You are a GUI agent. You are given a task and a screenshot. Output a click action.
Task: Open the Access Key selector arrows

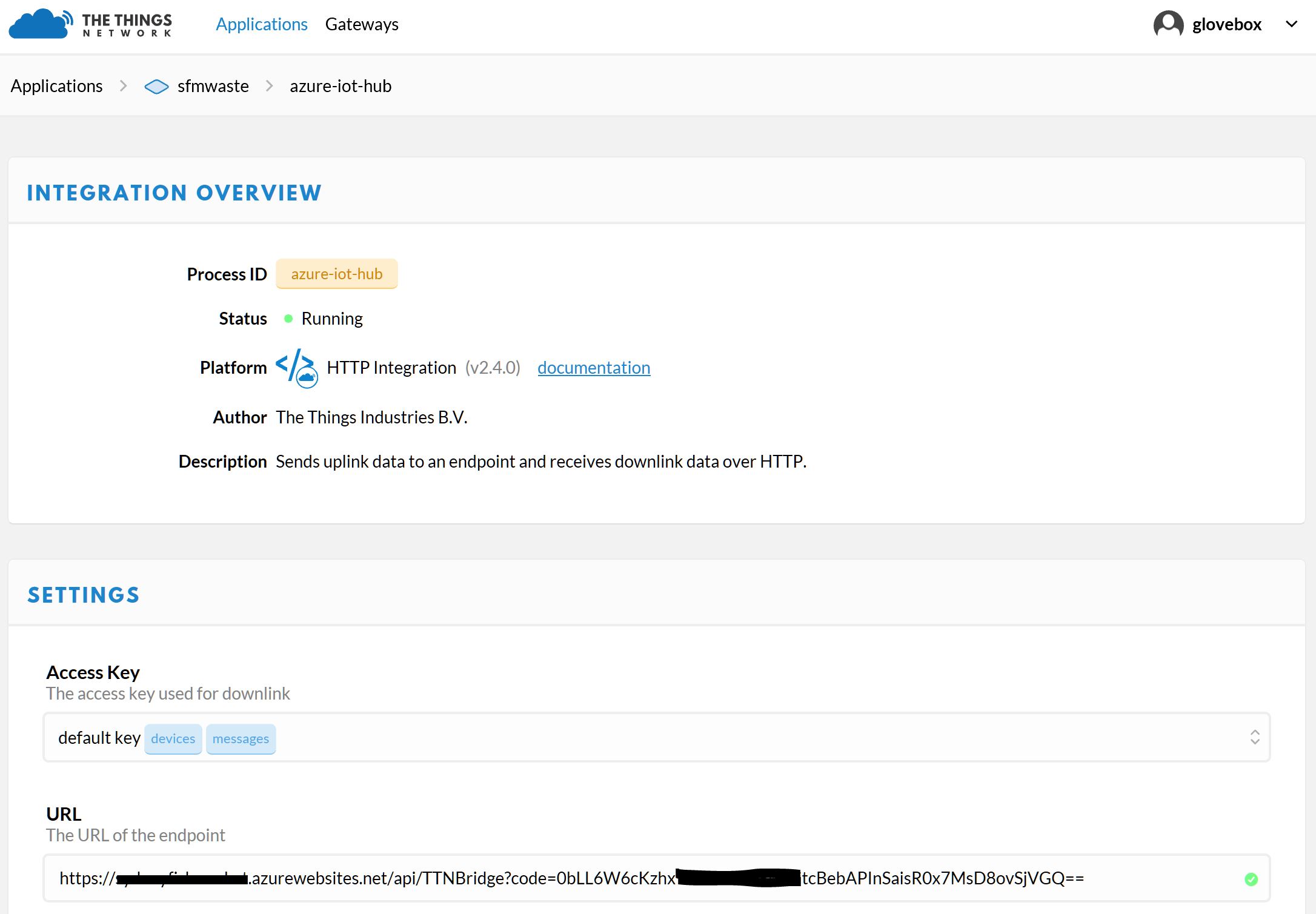point(1254,737)
